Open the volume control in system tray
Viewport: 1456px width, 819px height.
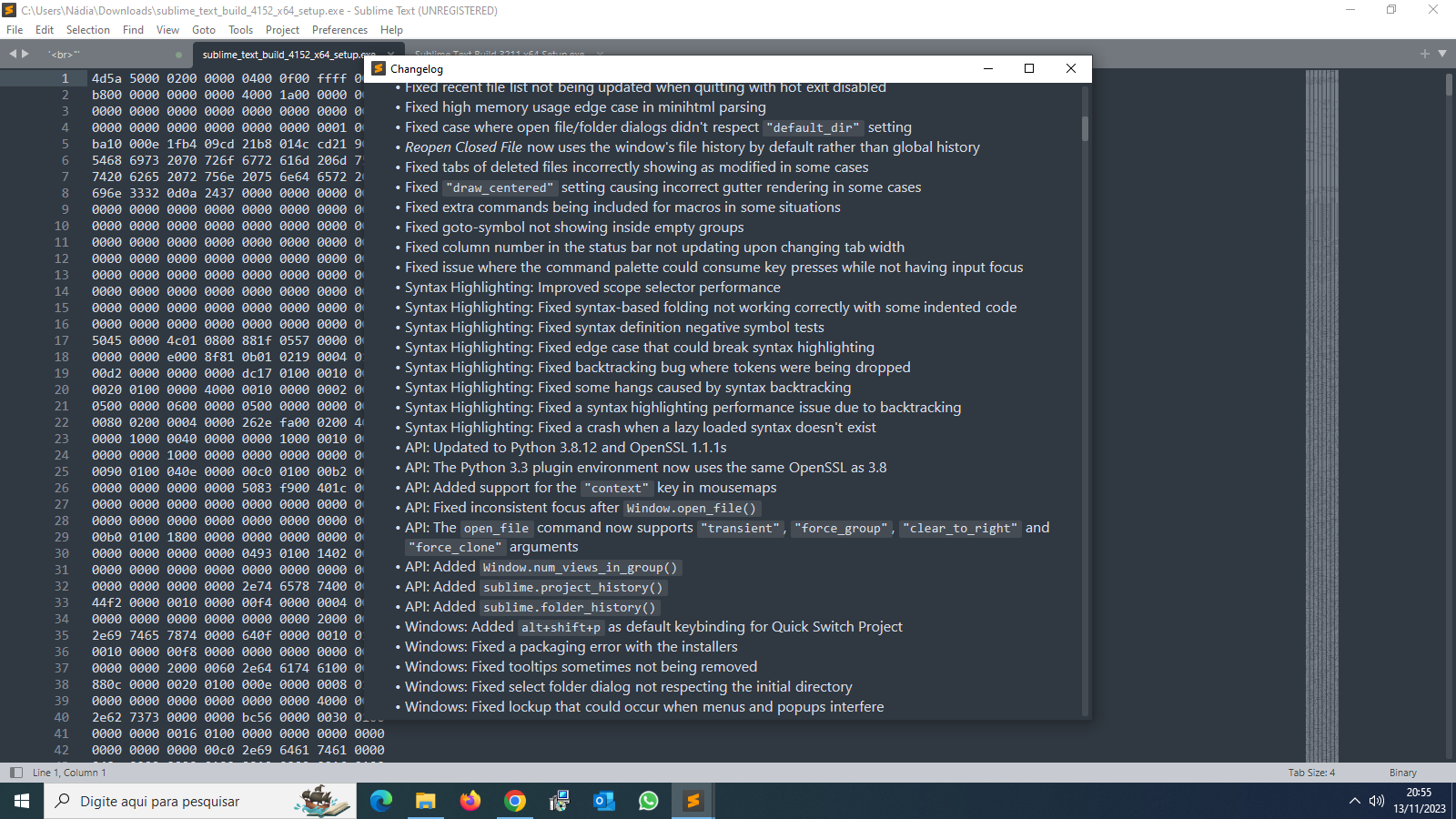pyautogui.click(x=1377, y=801)
